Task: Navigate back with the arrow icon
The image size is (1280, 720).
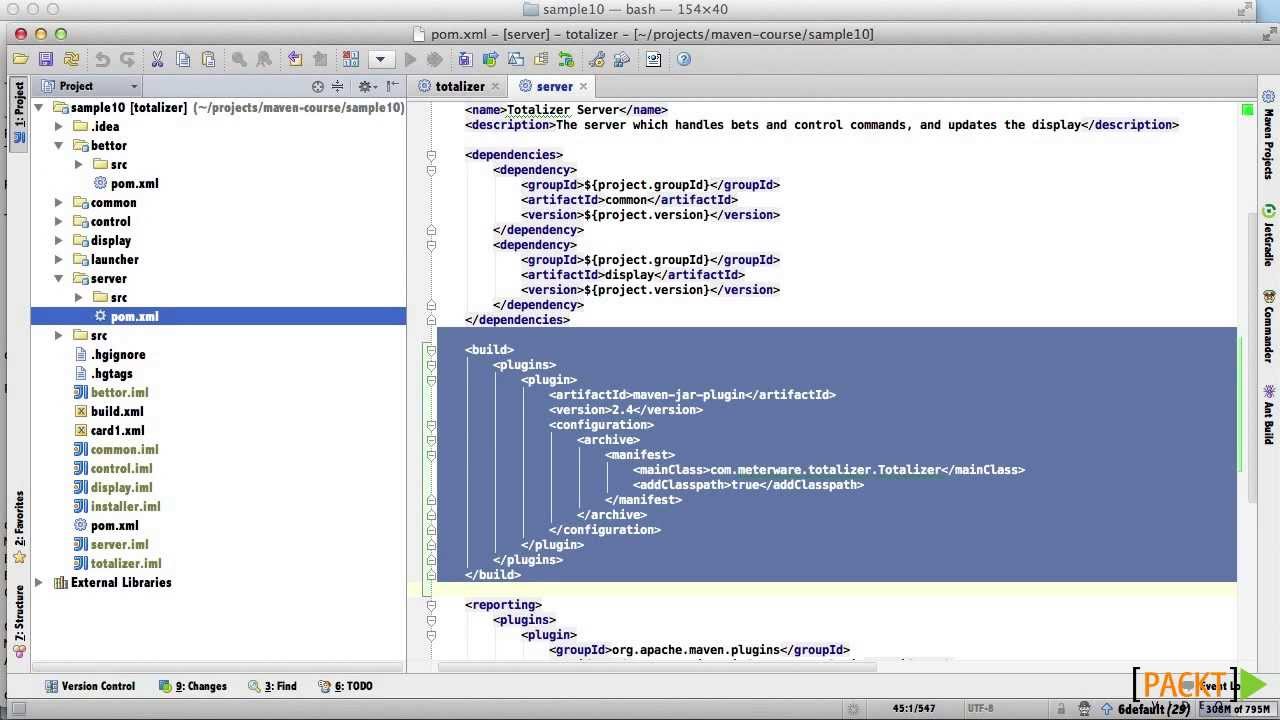Action: pyautogui.click(x=294, y=60)
